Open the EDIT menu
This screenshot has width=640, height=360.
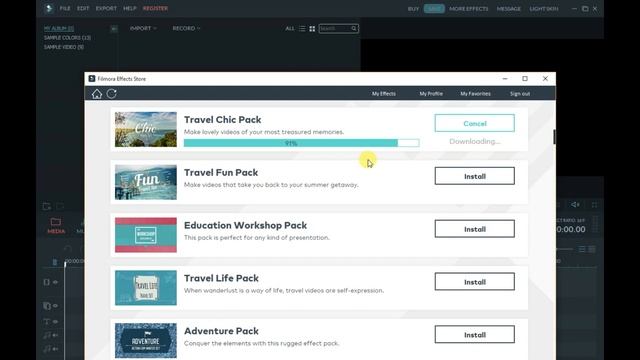[x=83, y=8]
